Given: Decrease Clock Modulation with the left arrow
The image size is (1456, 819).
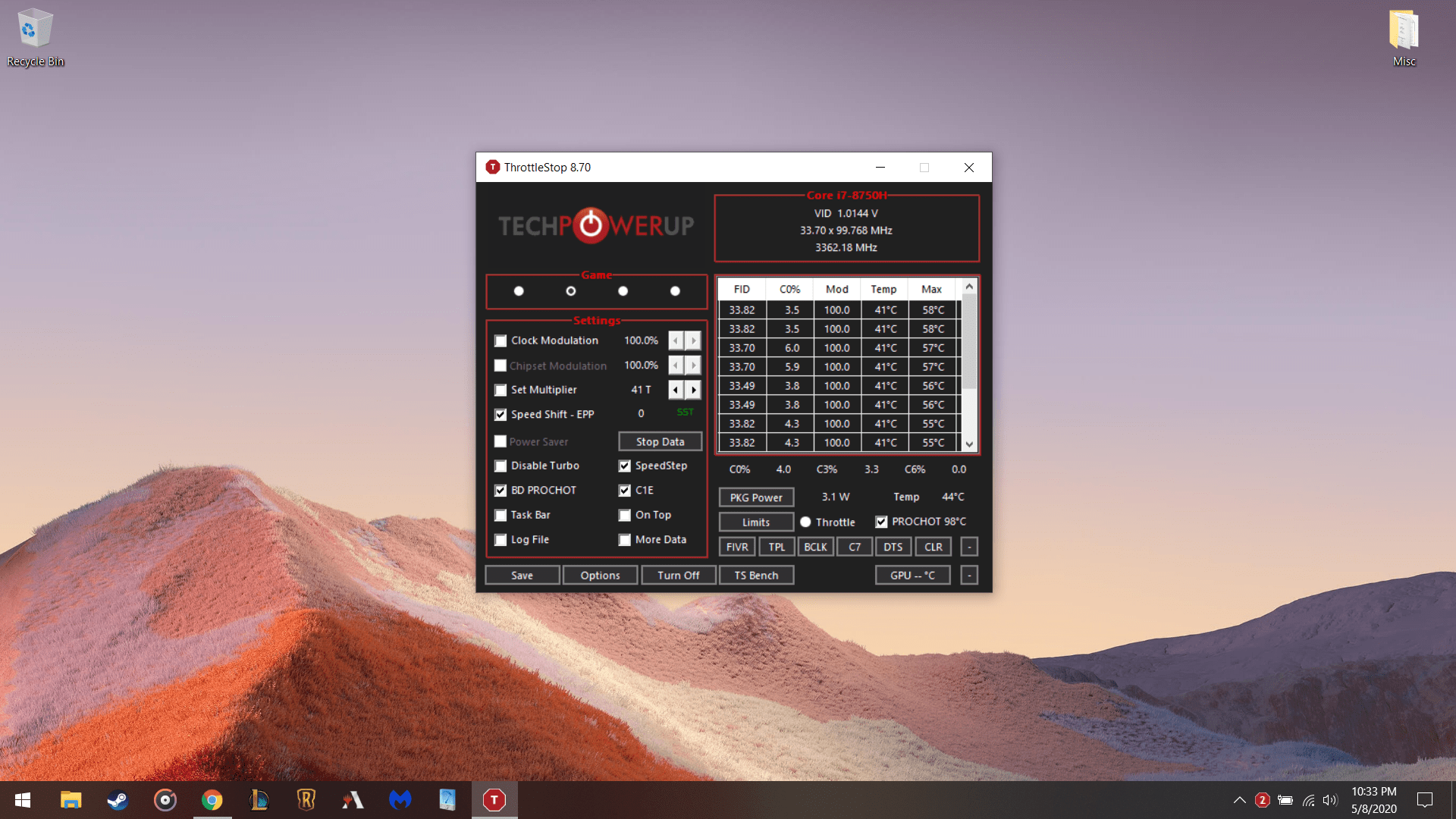Looking at the screenshot, I should pos(675,340).
